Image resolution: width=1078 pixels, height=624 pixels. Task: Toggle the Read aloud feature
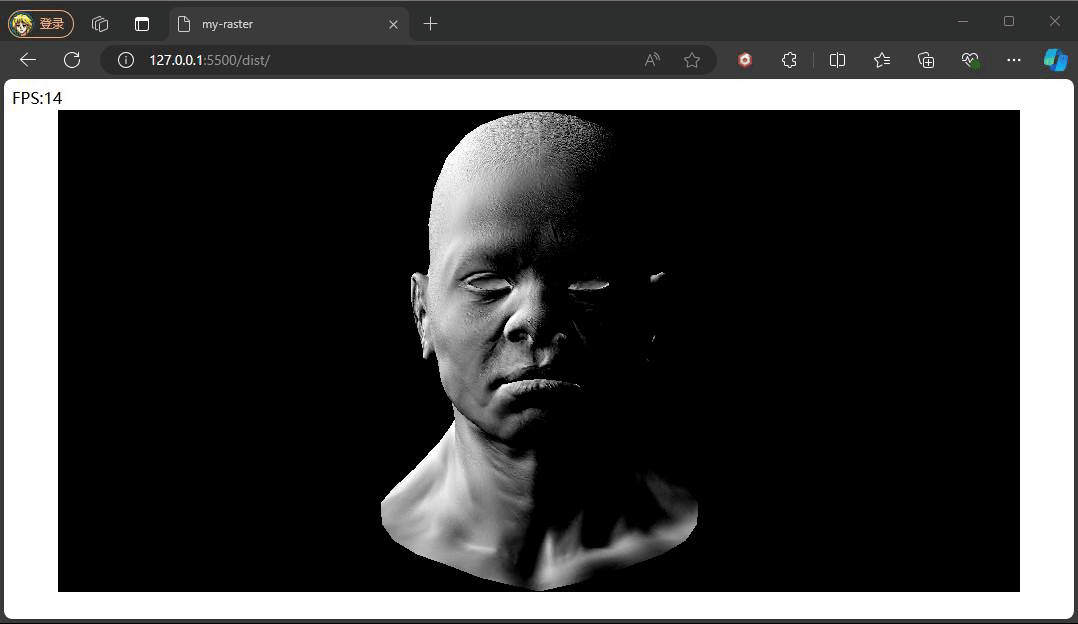pyautogui.click(x=652, y=60)
